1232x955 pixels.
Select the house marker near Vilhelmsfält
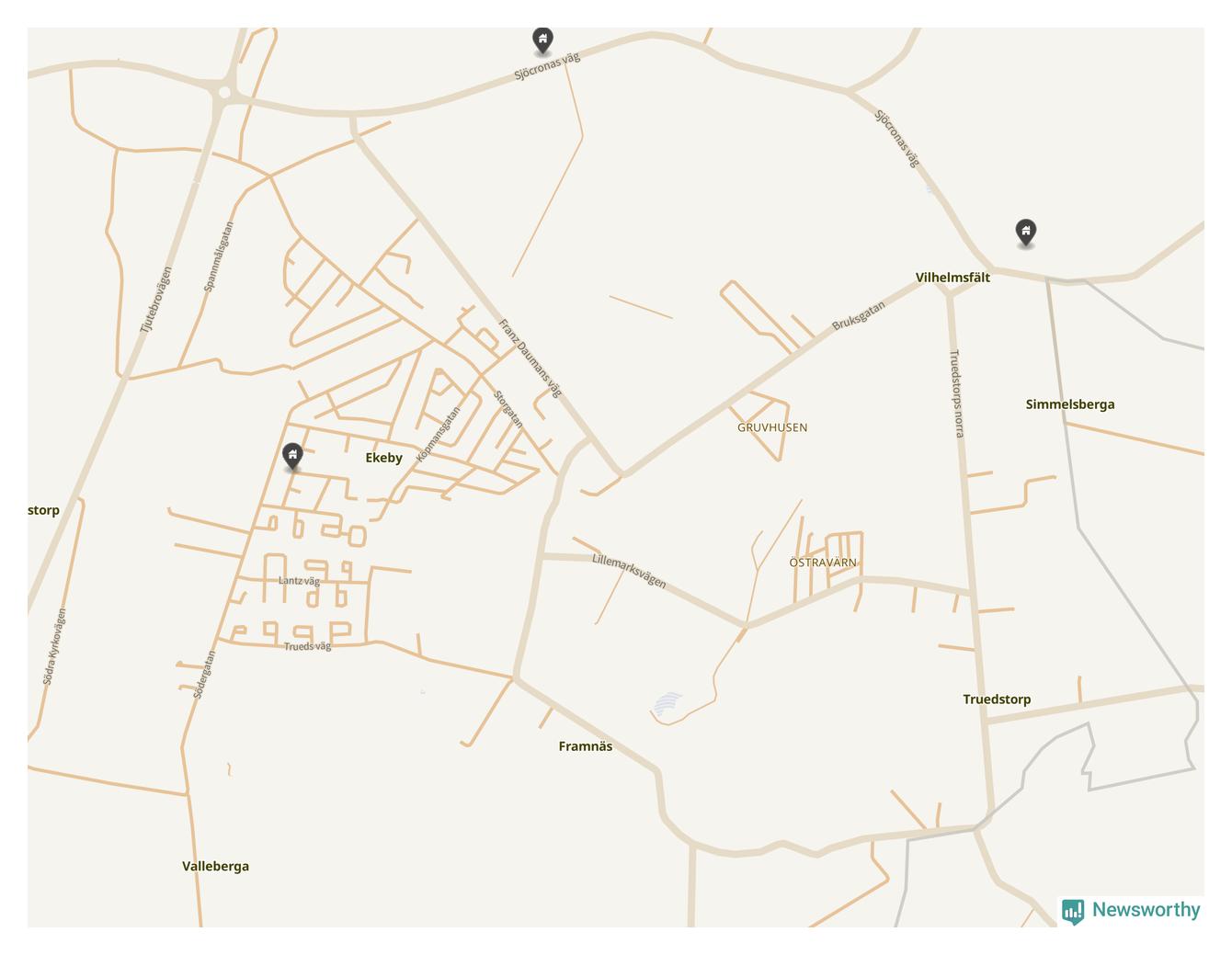tap(1025, 232)
